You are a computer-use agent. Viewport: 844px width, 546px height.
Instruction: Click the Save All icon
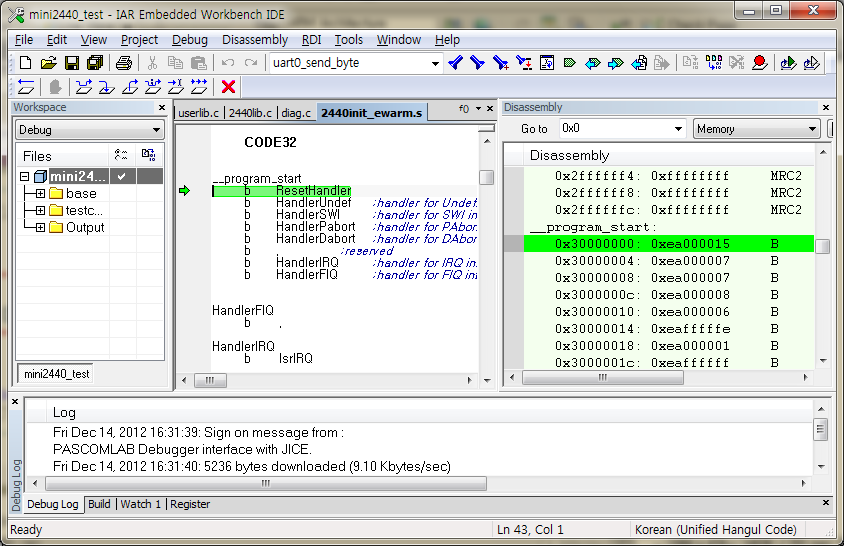(x=95, y=63)
